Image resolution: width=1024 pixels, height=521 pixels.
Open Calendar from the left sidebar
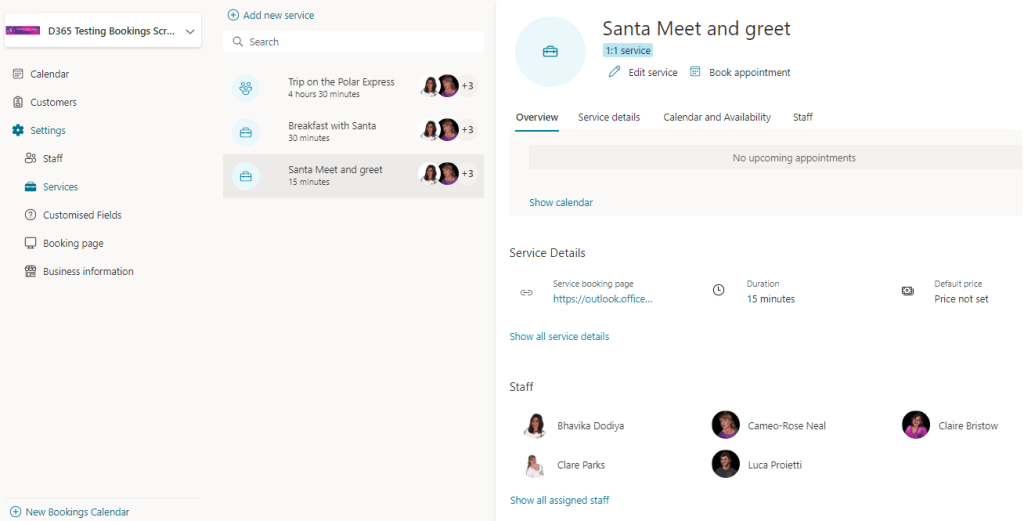tap(49, 74)
